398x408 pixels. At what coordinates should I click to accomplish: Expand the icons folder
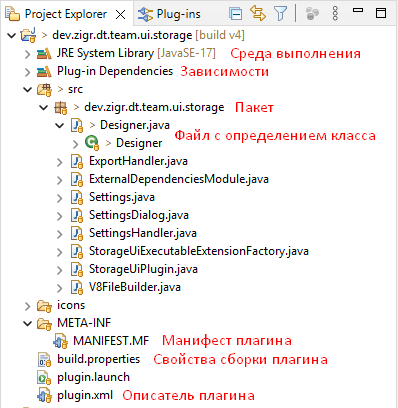[28, 306]
